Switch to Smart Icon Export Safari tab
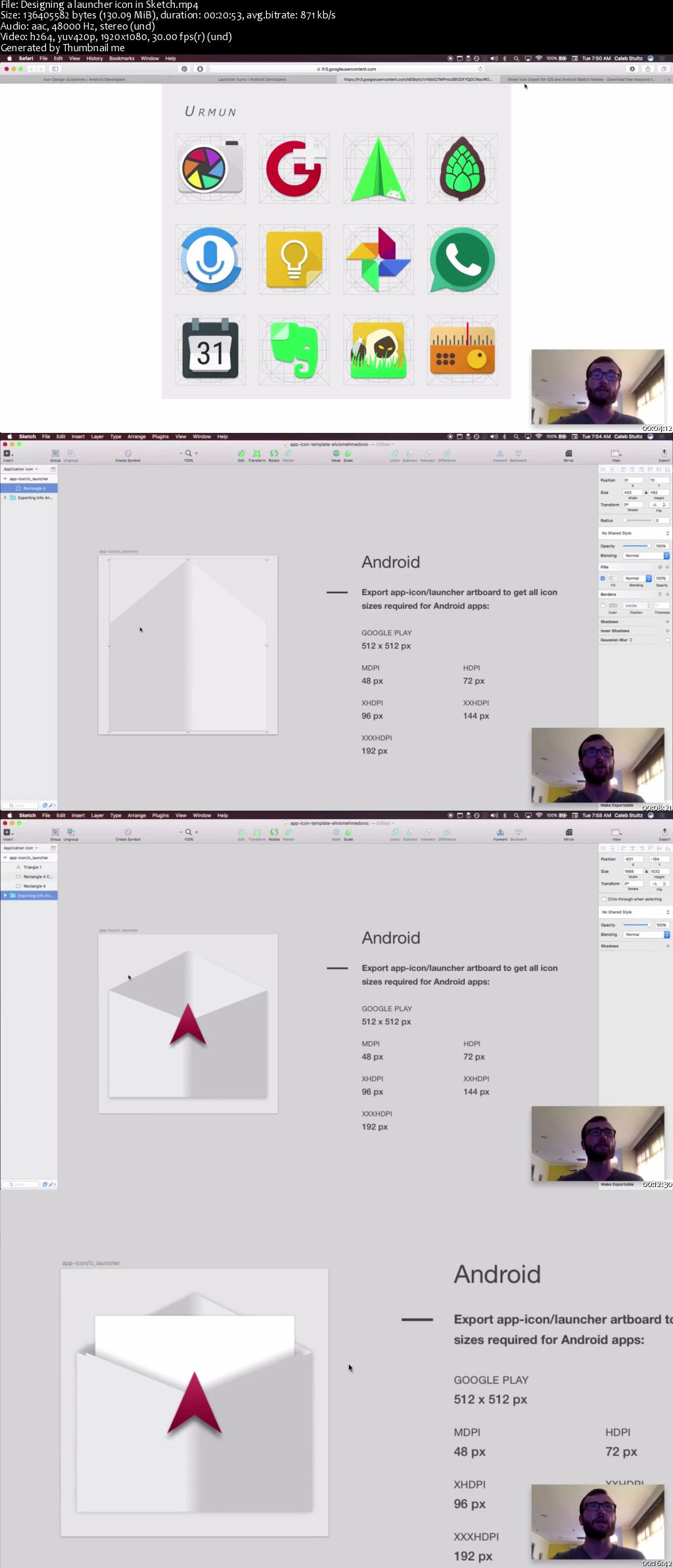 pyautogui.click(x=582, y=79)
